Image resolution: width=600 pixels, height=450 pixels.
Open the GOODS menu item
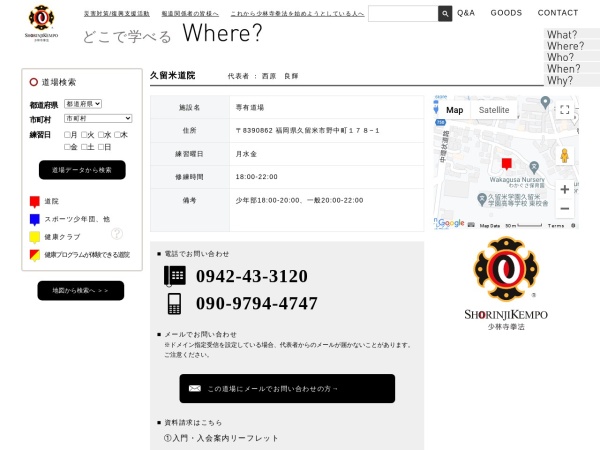(506, 13)
